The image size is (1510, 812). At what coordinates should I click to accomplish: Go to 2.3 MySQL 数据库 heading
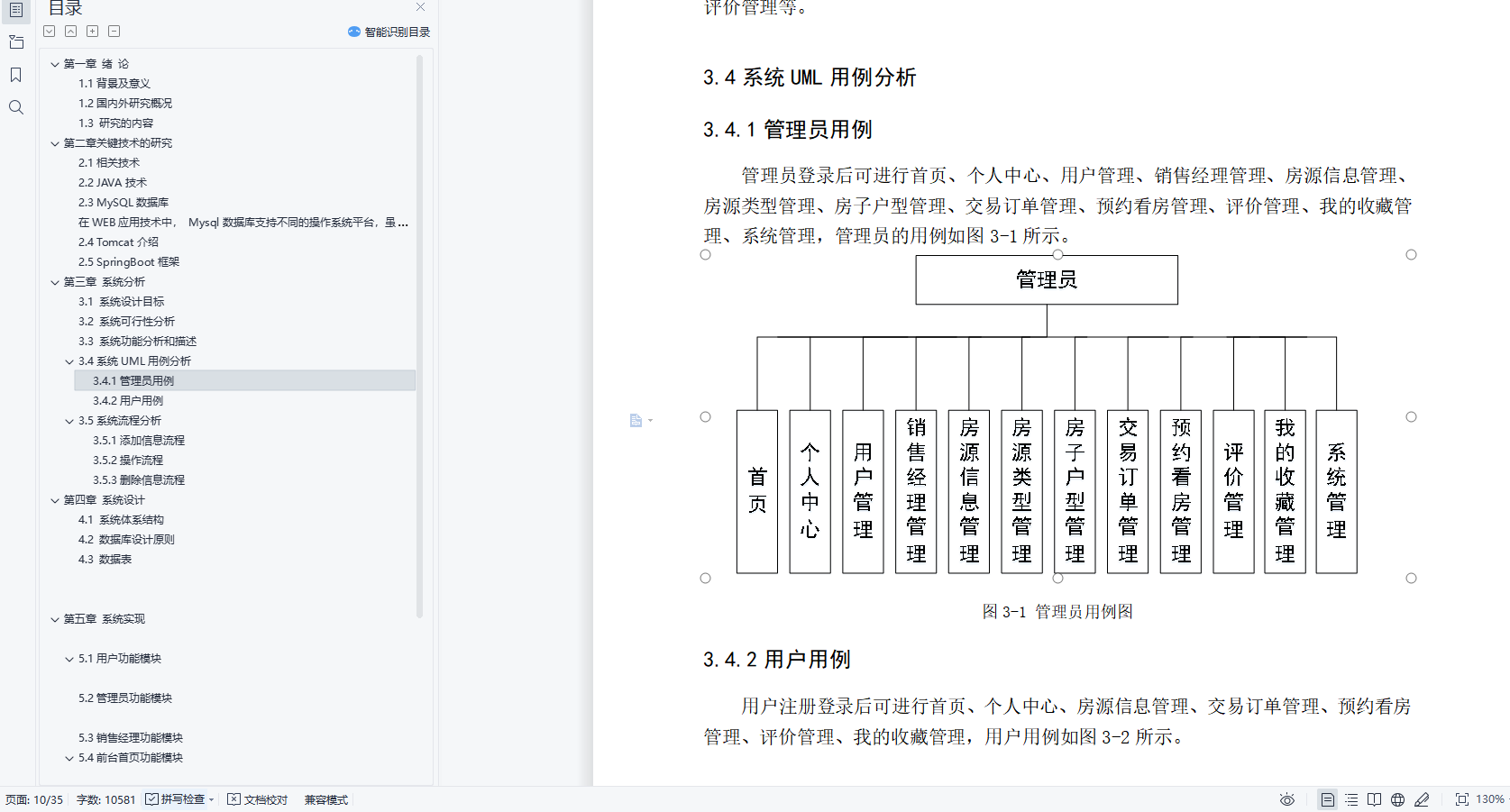124,203
